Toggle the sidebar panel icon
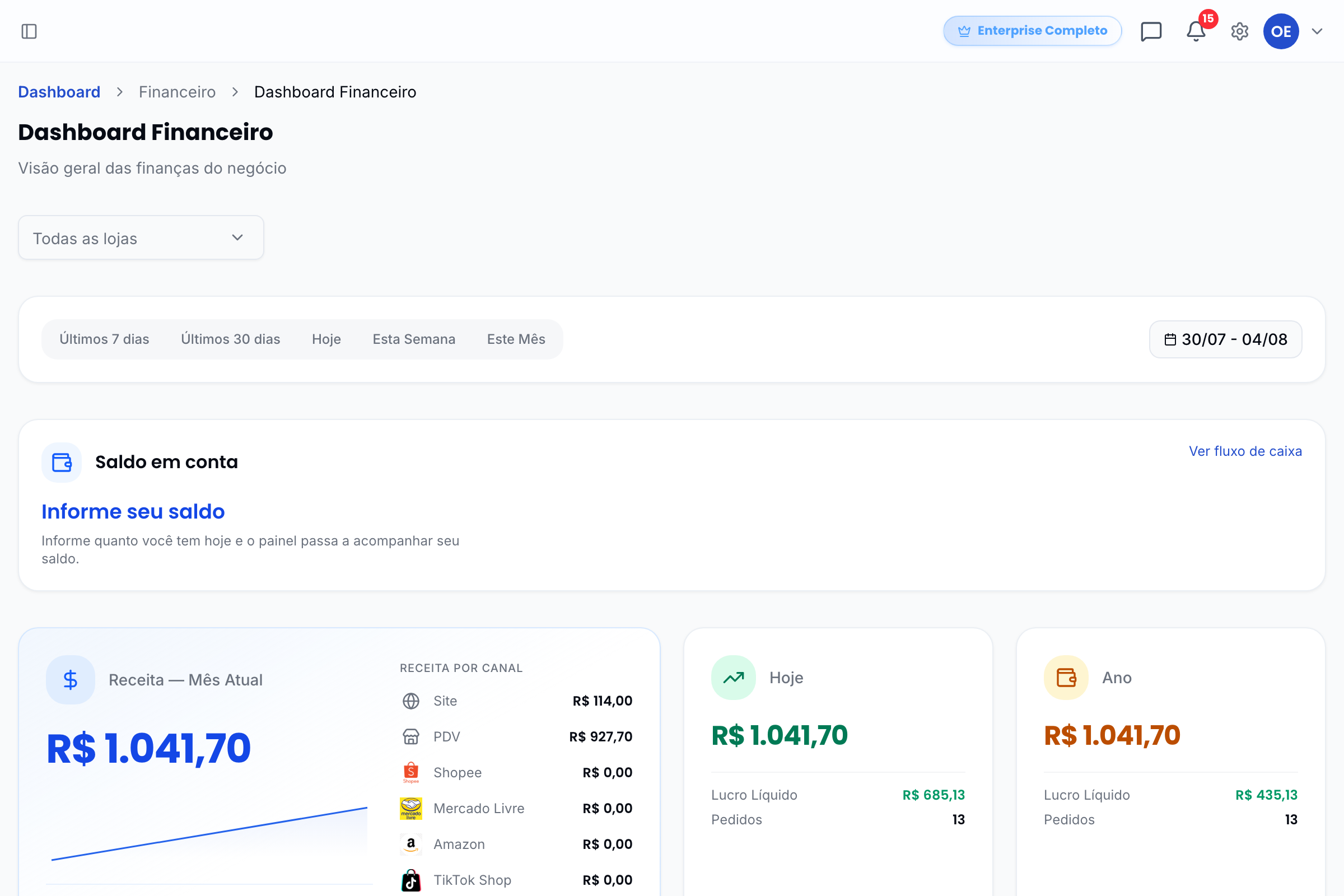The image size is (1344, 896). coord(29,31)
